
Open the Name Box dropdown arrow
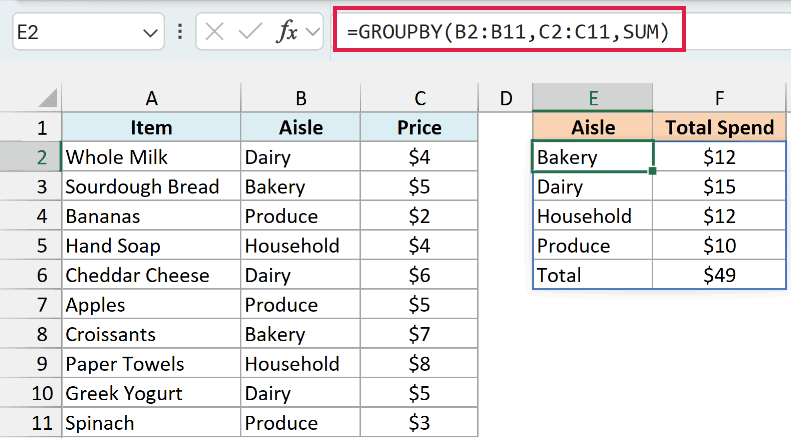150,33
